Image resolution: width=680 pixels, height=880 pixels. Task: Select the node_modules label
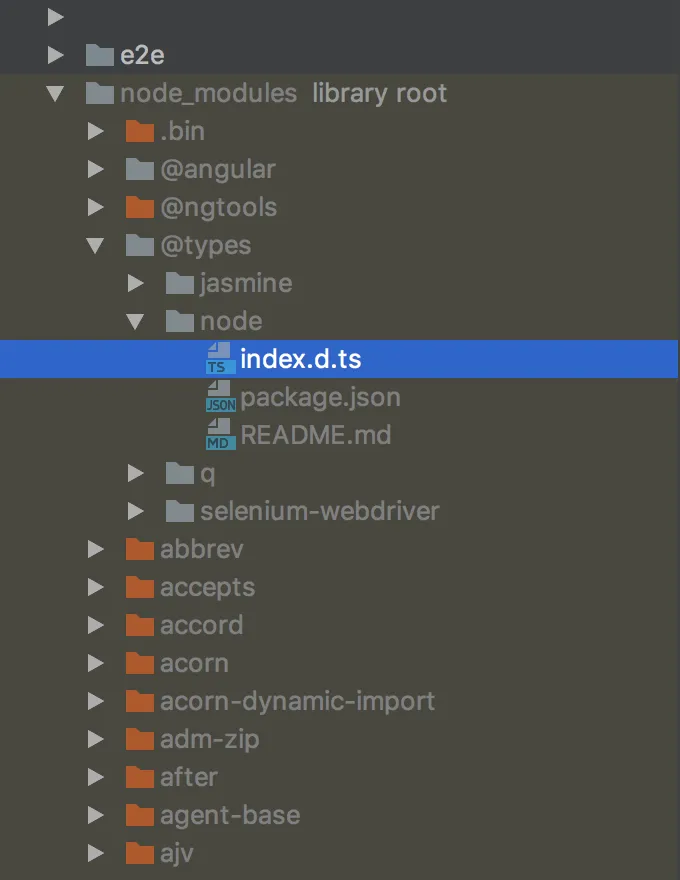tap(209, 94)
